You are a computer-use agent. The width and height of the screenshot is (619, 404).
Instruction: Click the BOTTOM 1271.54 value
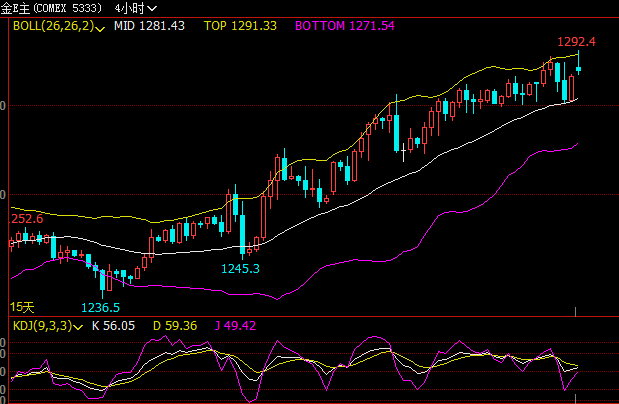(345, 26)
